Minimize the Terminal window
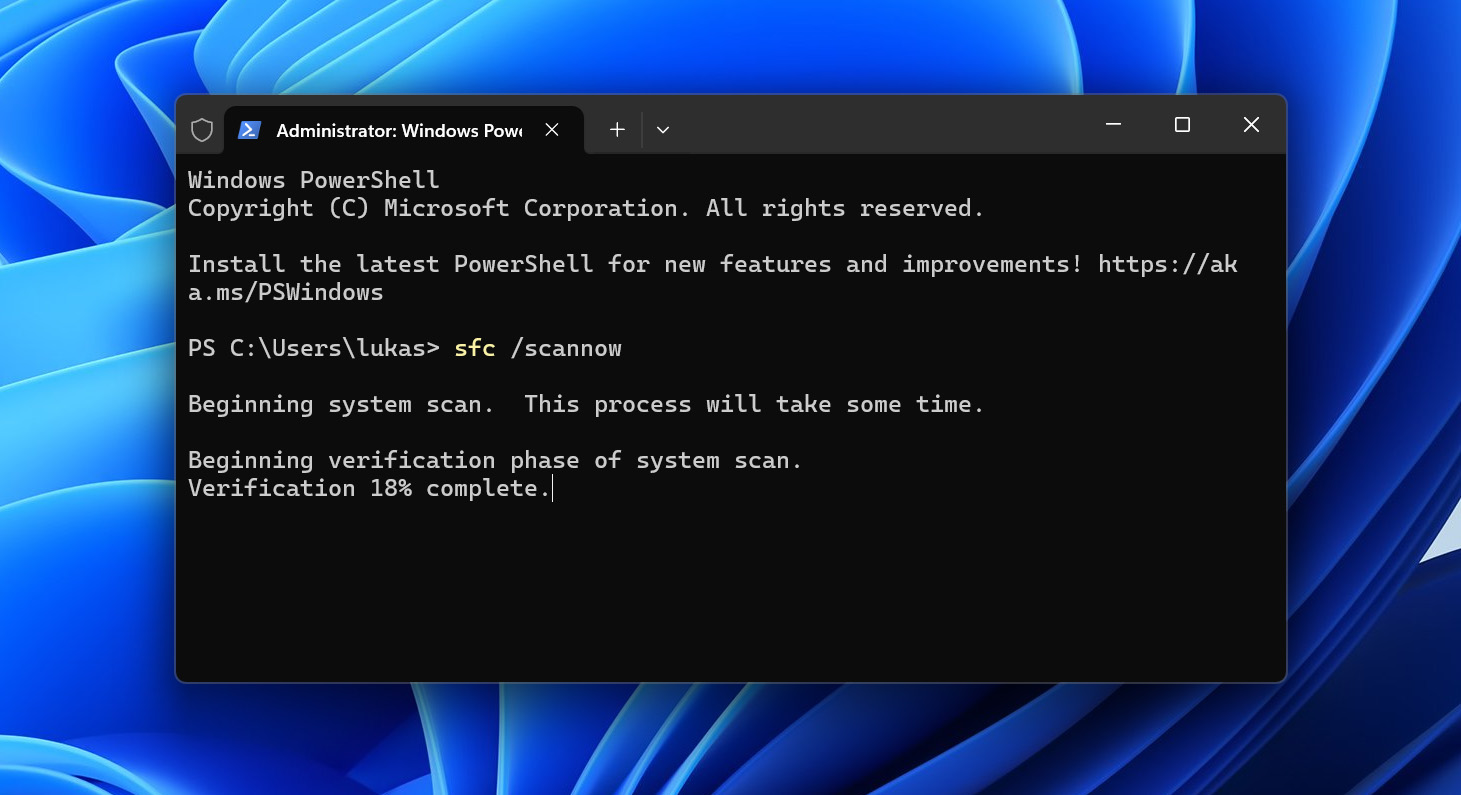This screenshot has height=795, width=1461. 1114,125
